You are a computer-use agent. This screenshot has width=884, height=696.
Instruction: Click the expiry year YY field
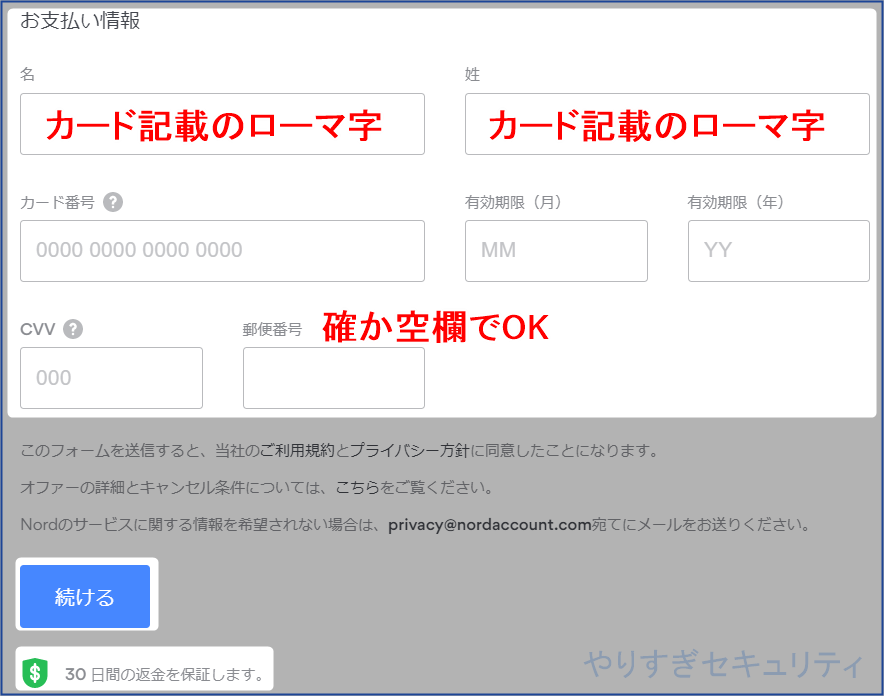tap(779, 251)
